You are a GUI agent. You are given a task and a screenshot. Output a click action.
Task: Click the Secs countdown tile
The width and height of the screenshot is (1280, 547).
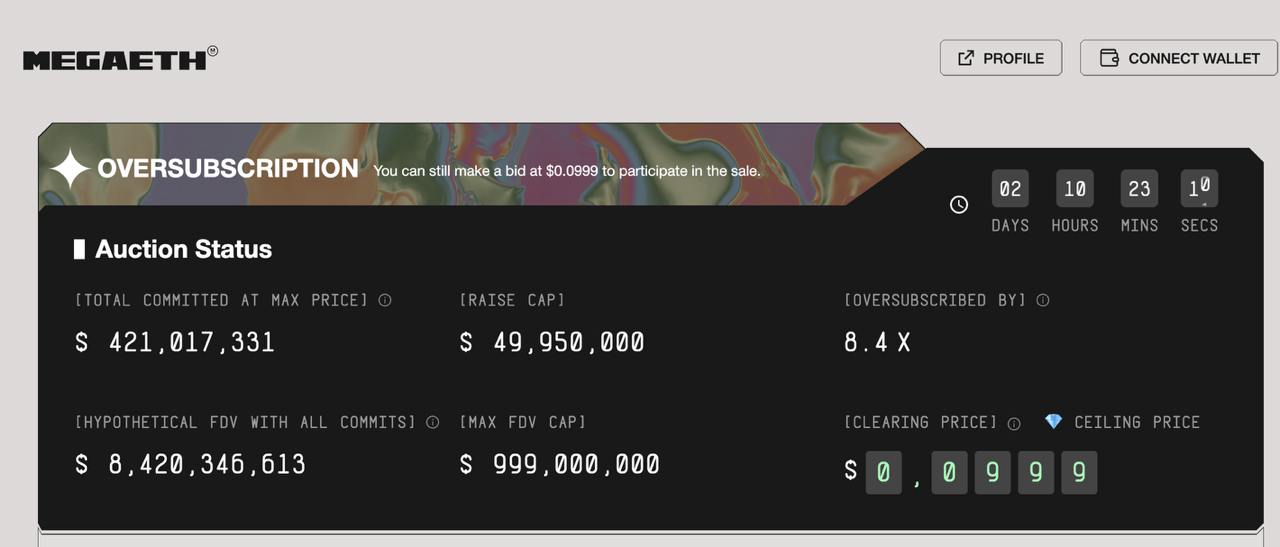pyautogui.click(x=1199, y=189)
